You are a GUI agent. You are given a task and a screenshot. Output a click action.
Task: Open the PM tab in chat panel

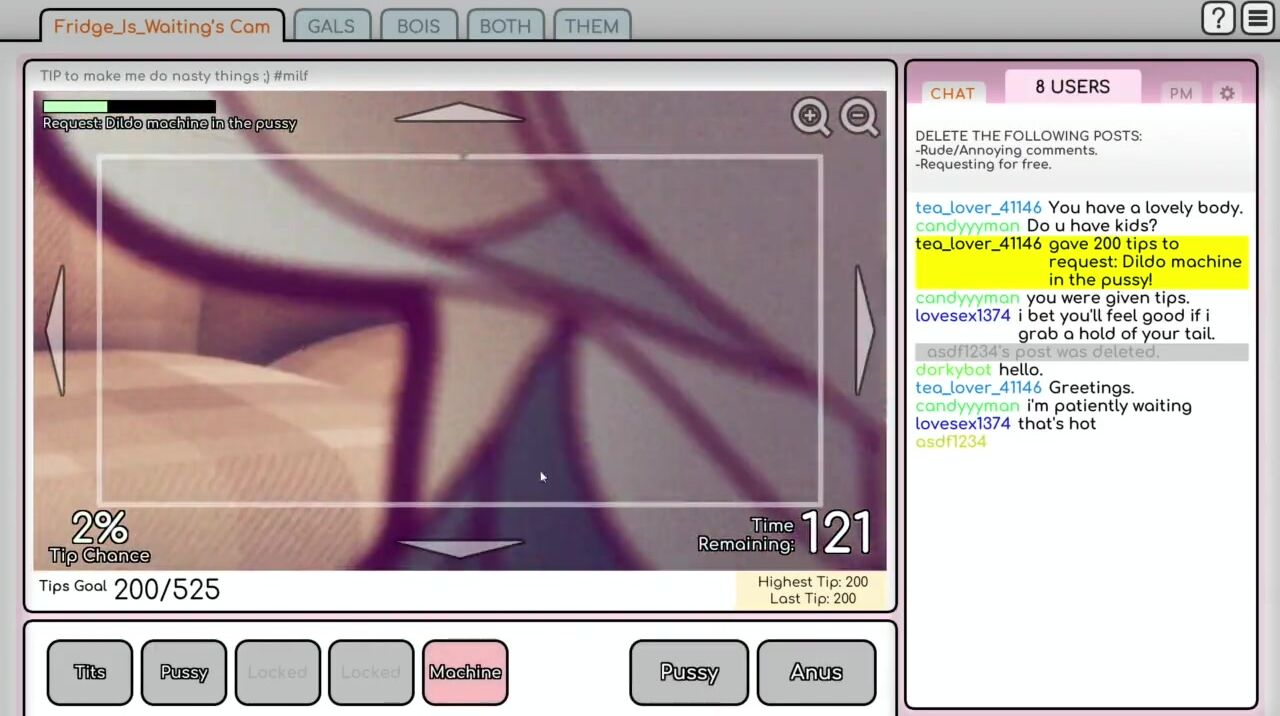click(x=1181, y=93)
